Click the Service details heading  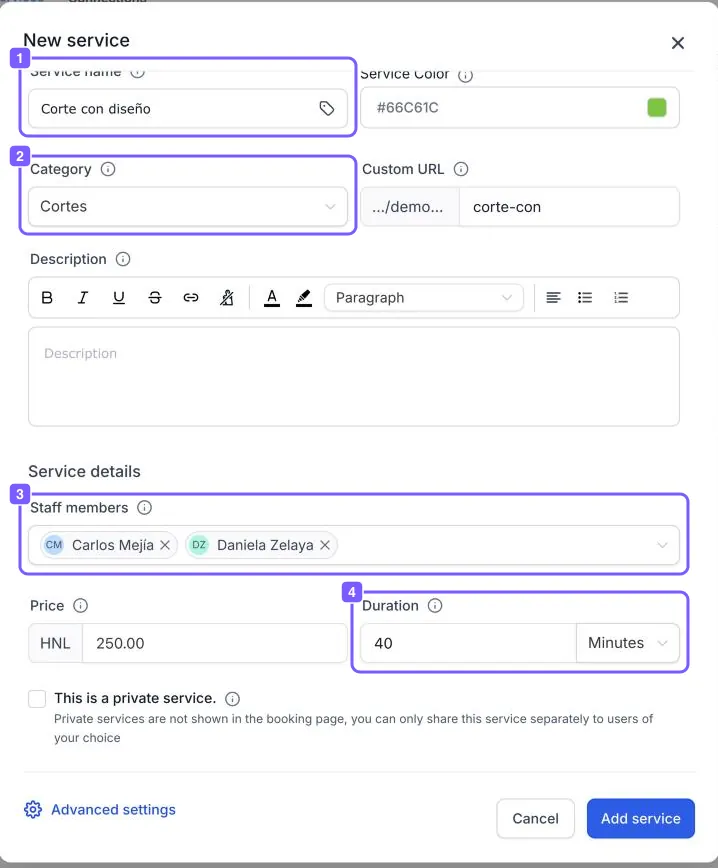point(84,472)
